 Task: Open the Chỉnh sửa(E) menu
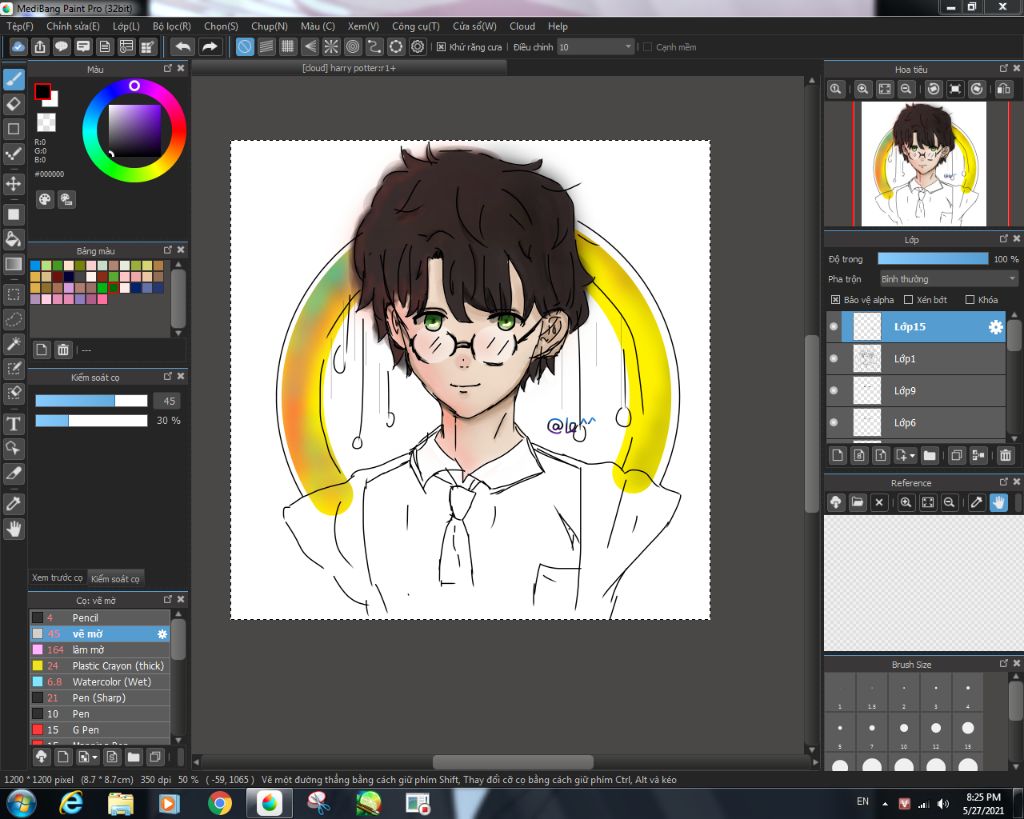tap(73, 26)
